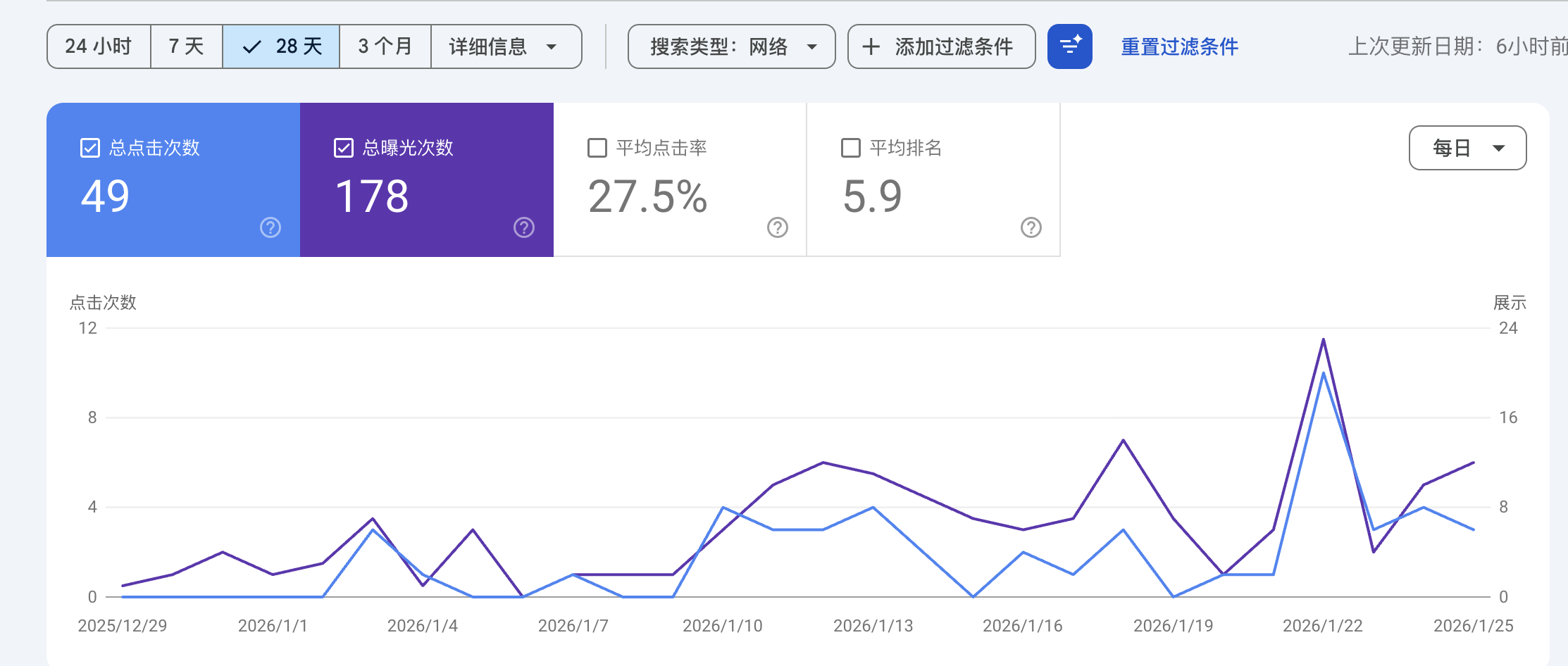Select the 7 天 date range
Image resolution: width=1568 pixels, height=666 pixels.
point(187,46)
